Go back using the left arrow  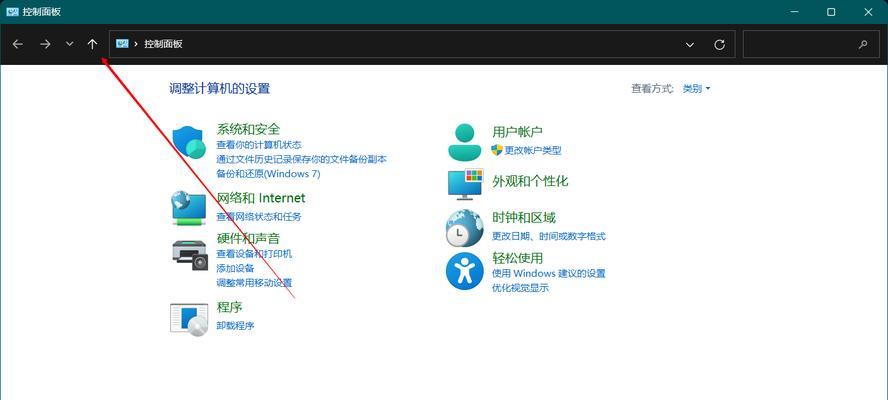coord(18,44)
